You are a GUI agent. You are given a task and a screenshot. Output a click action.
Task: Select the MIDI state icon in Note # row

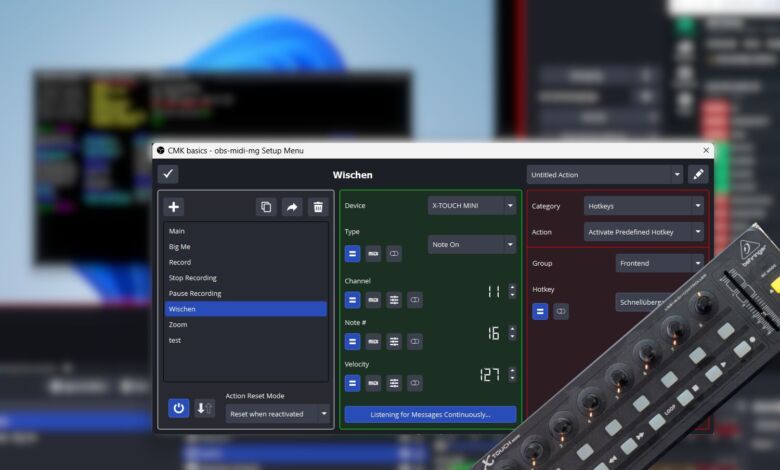pos(373,342)
